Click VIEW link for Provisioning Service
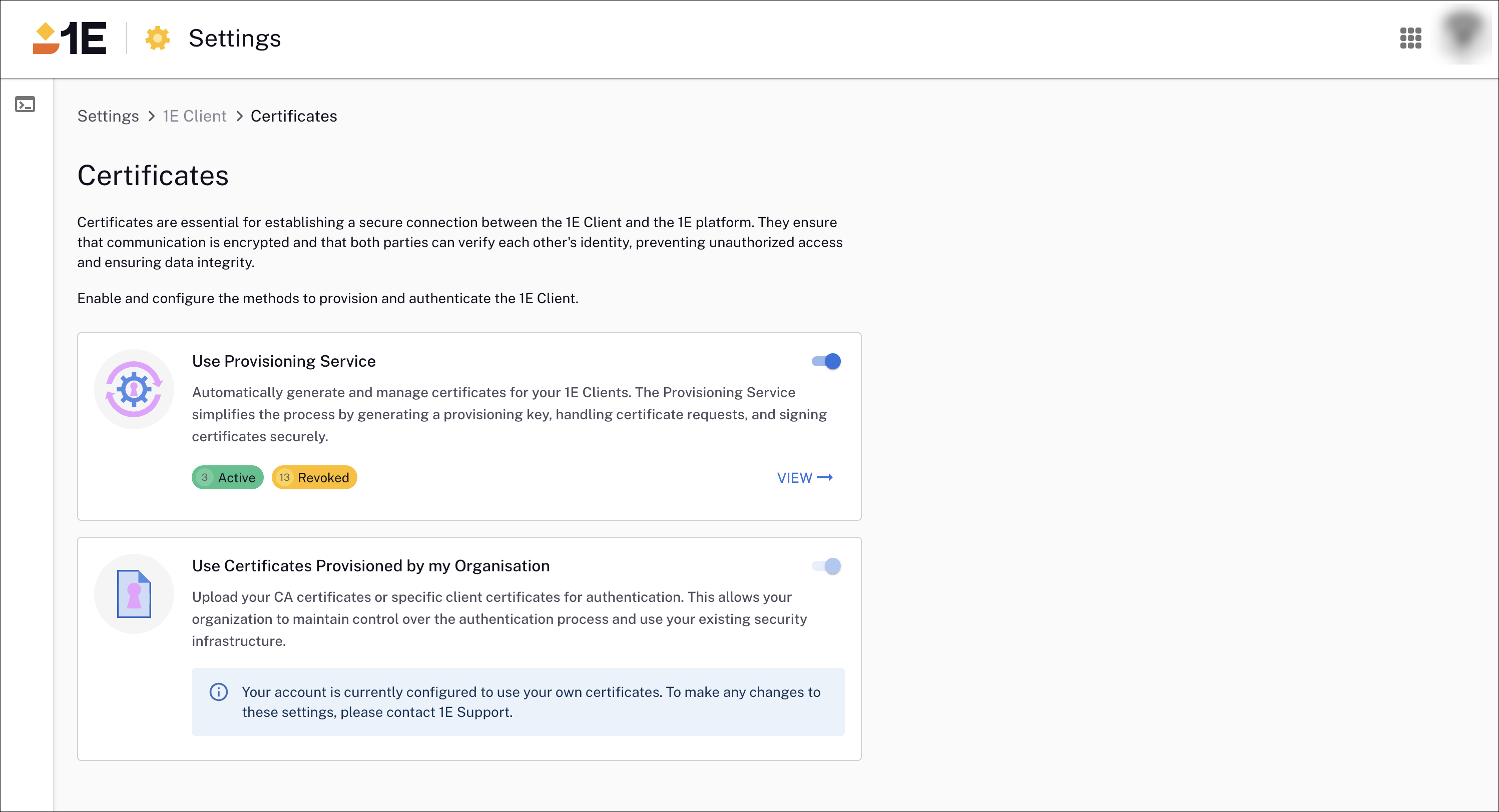This screenshot has height=812, width=1499. (805, 478)
